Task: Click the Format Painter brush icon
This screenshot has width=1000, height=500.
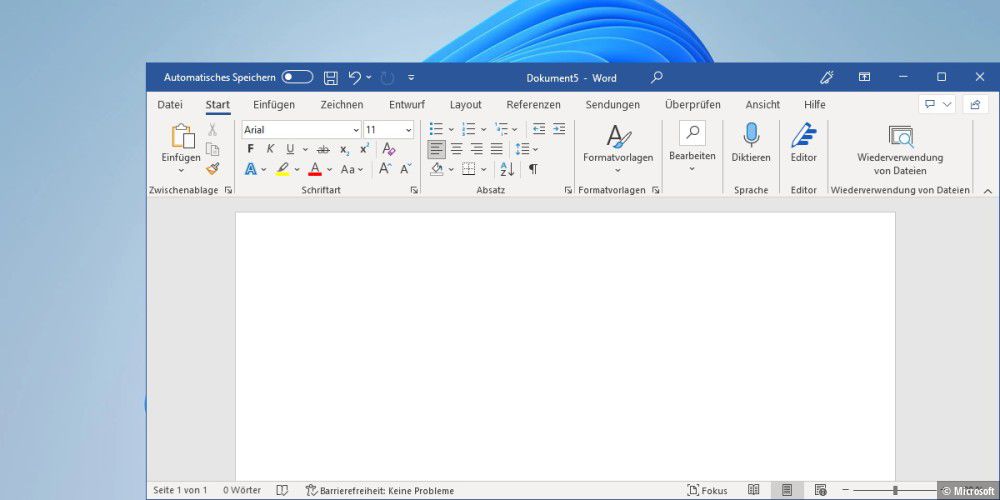Action: point(212,168)
